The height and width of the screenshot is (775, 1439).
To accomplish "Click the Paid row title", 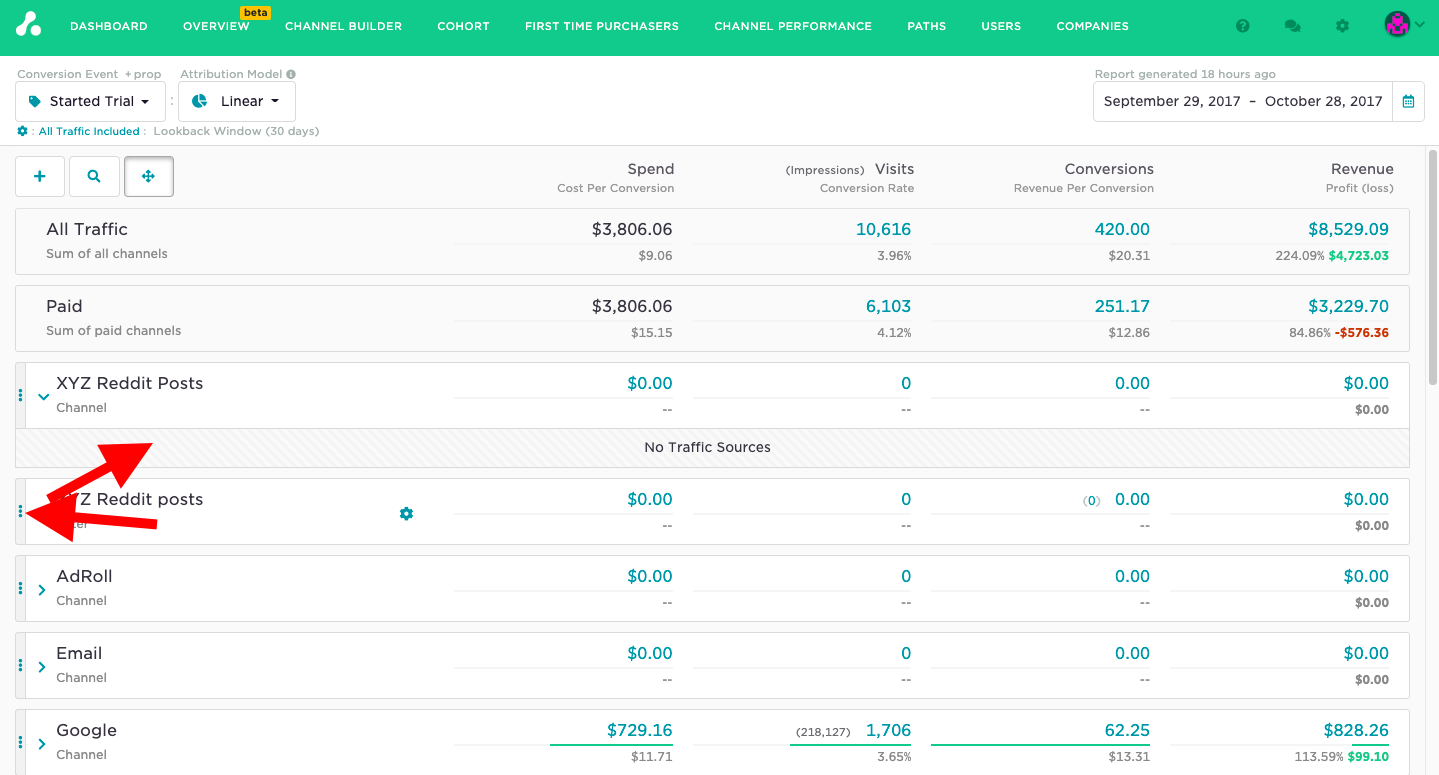I will coord(64,306).
